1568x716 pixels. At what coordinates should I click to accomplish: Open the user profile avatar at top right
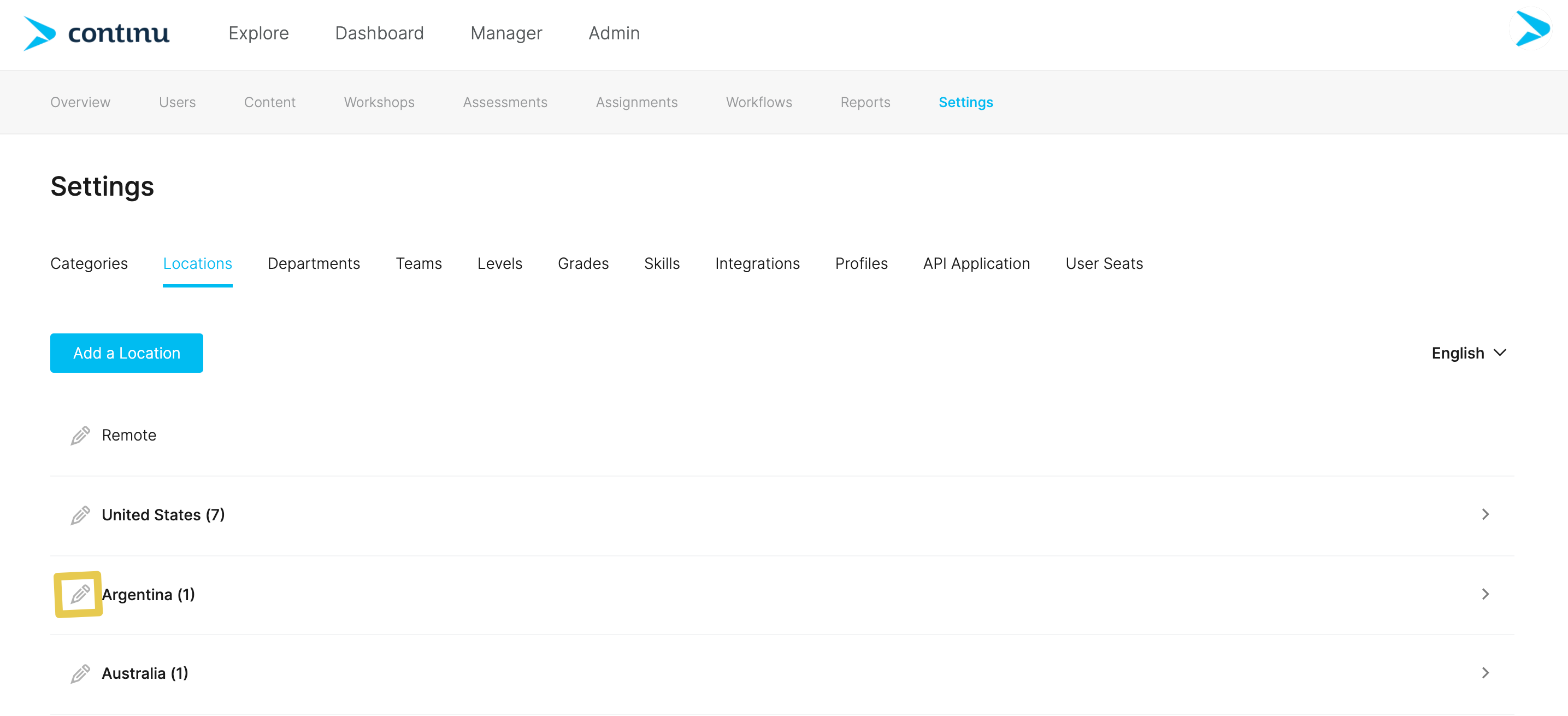1531,28
